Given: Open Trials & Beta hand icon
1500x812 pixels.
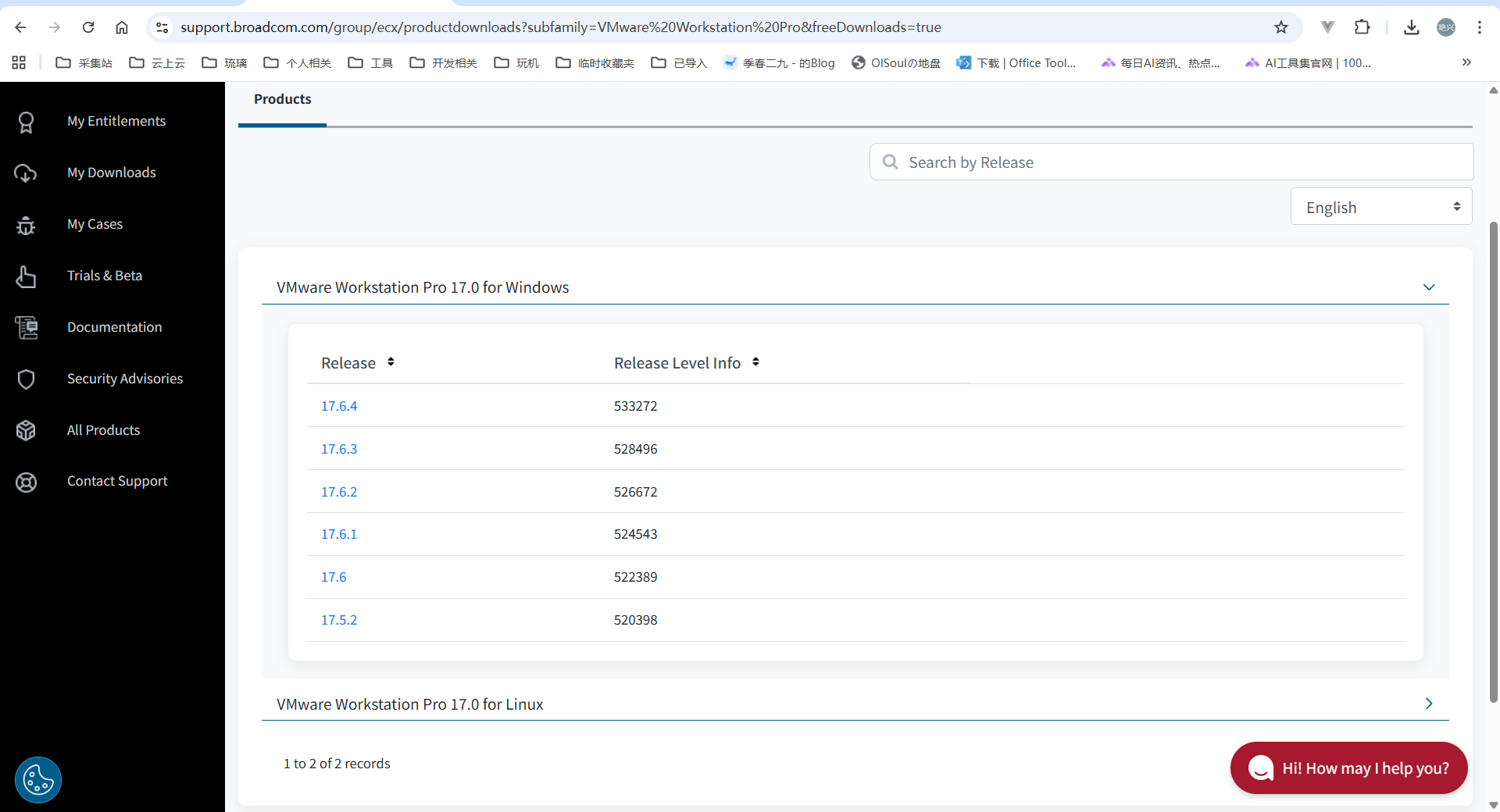Looking at the screenshot, I should tap(26, 276).
